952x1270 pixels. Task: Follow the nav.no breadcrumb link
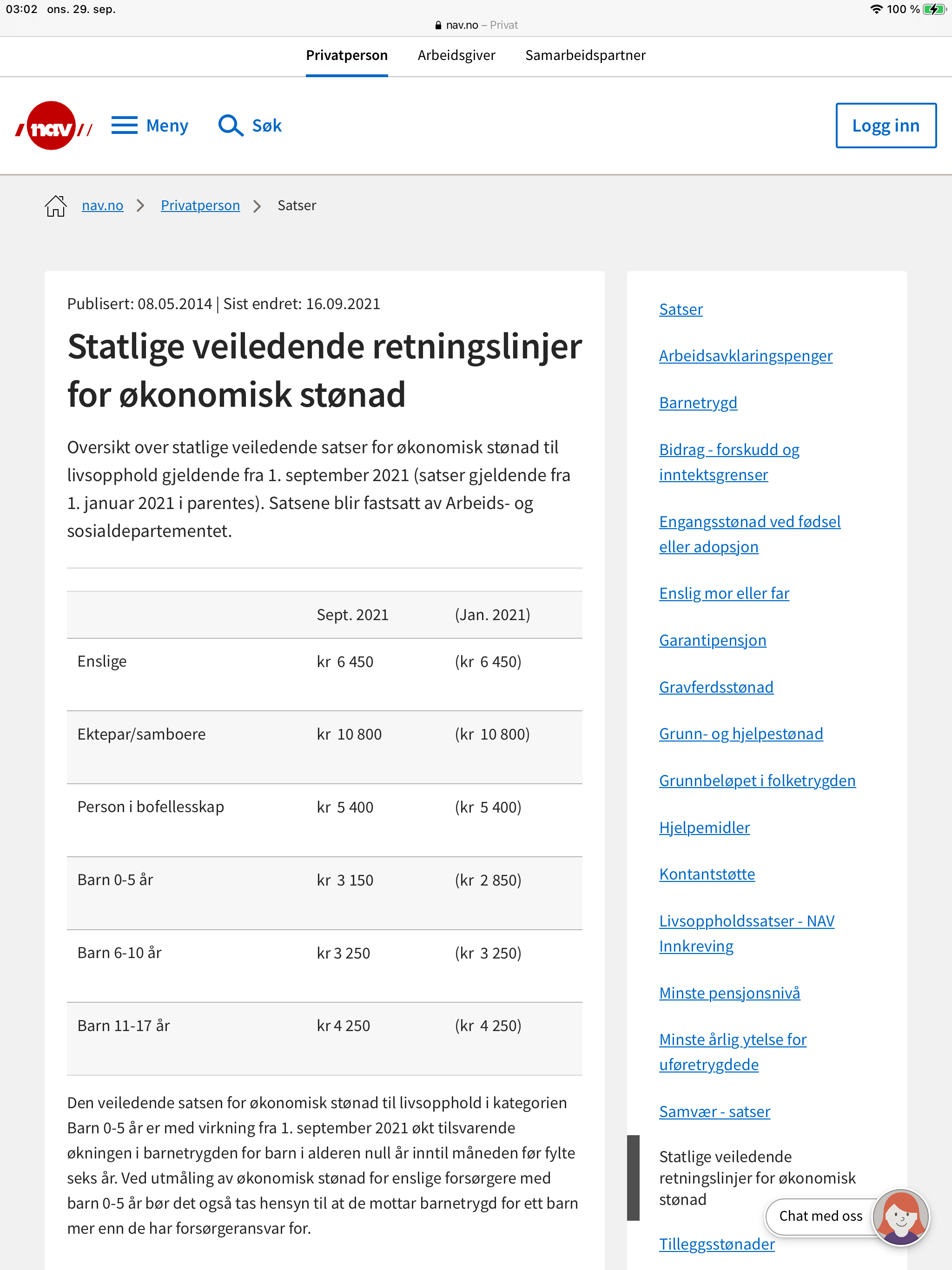point(103,205)
